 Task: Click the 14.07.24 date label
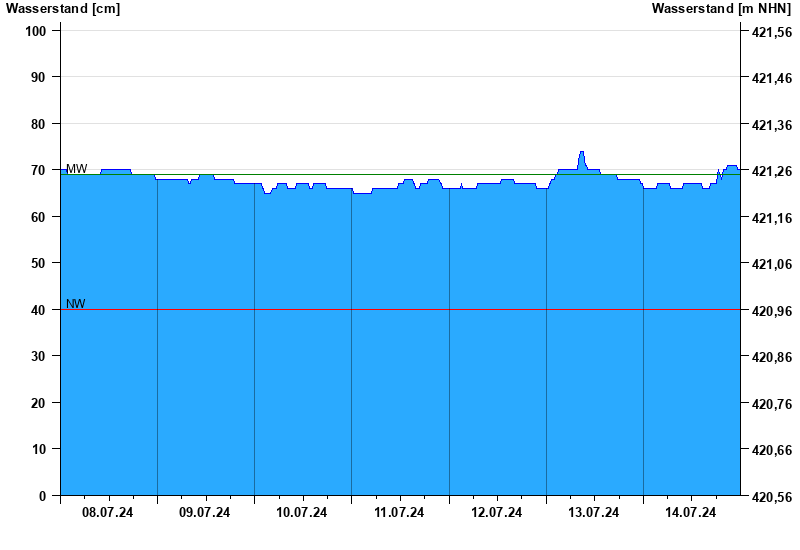pos(691,513)
